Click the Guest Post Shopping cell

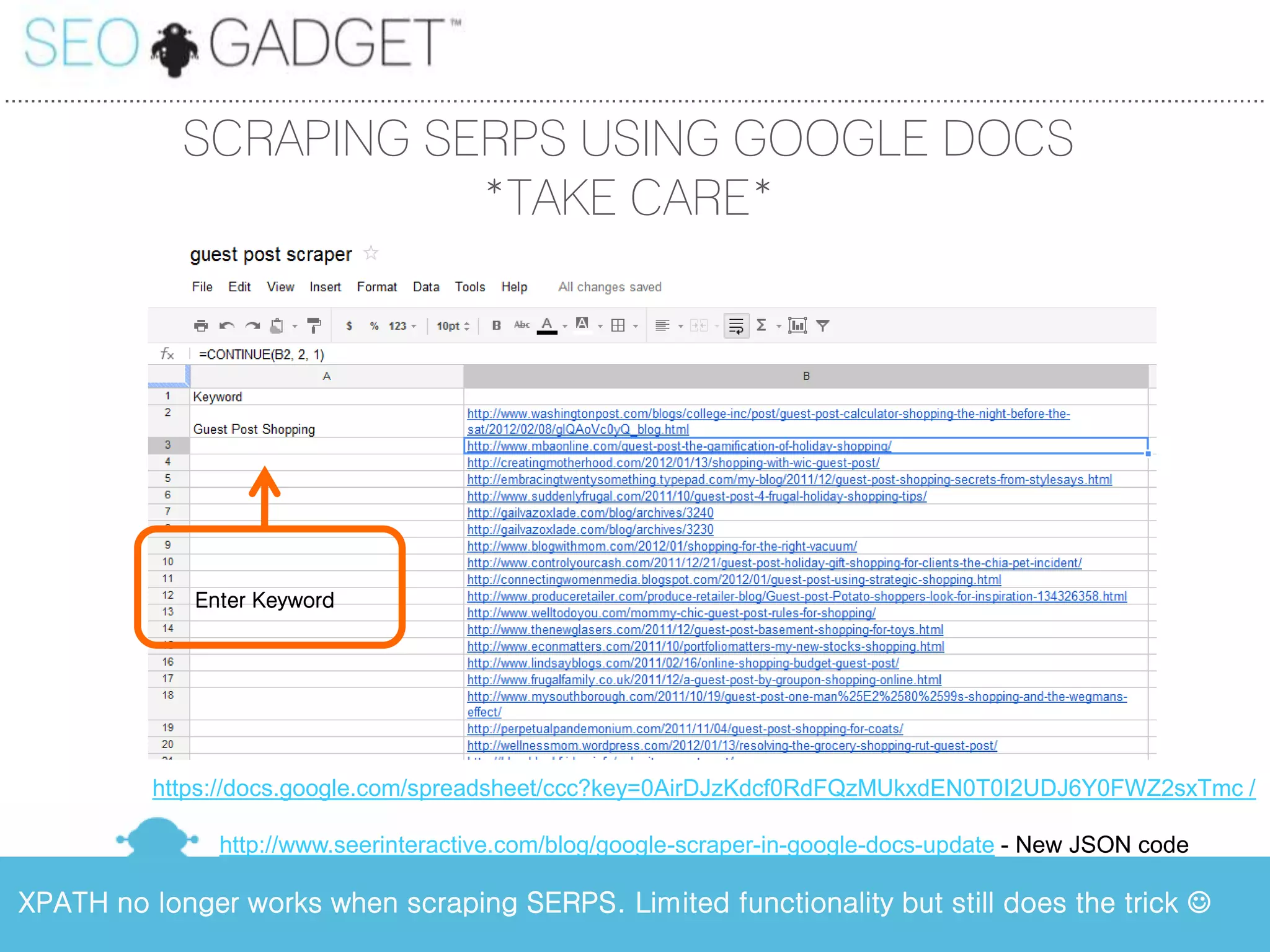click(327, 421)
